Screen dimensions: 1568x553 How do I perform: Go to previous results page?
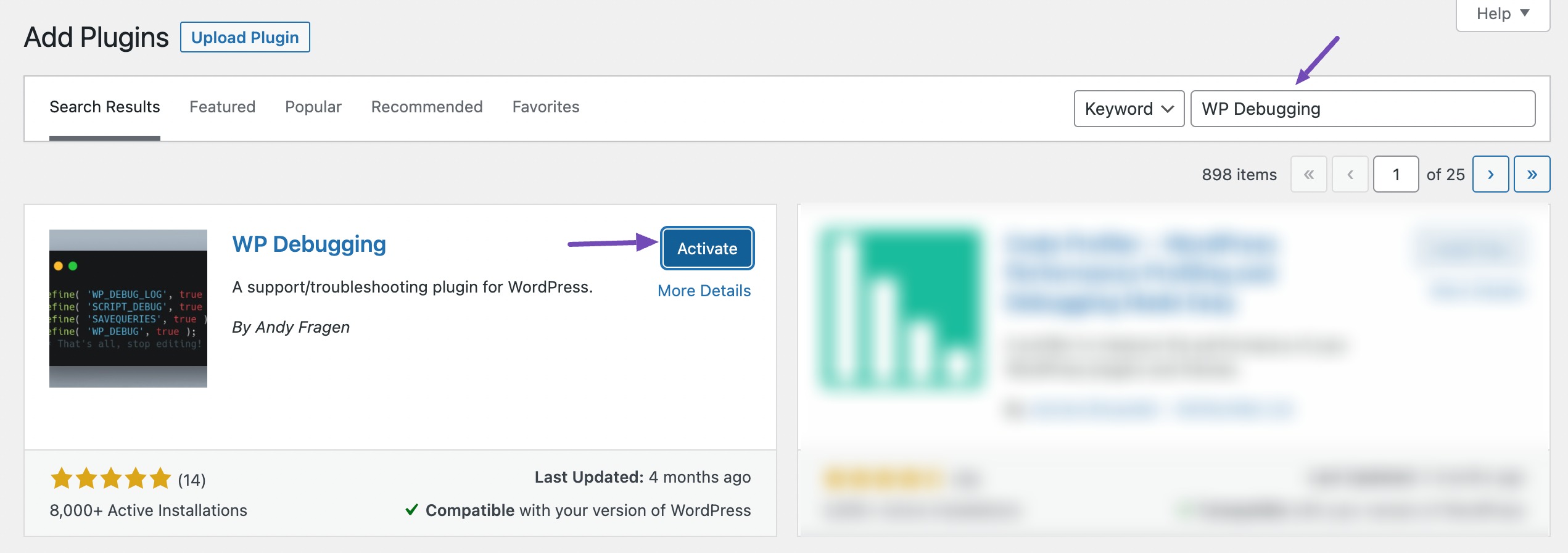pyautogui.click(x=1350, y=174)
